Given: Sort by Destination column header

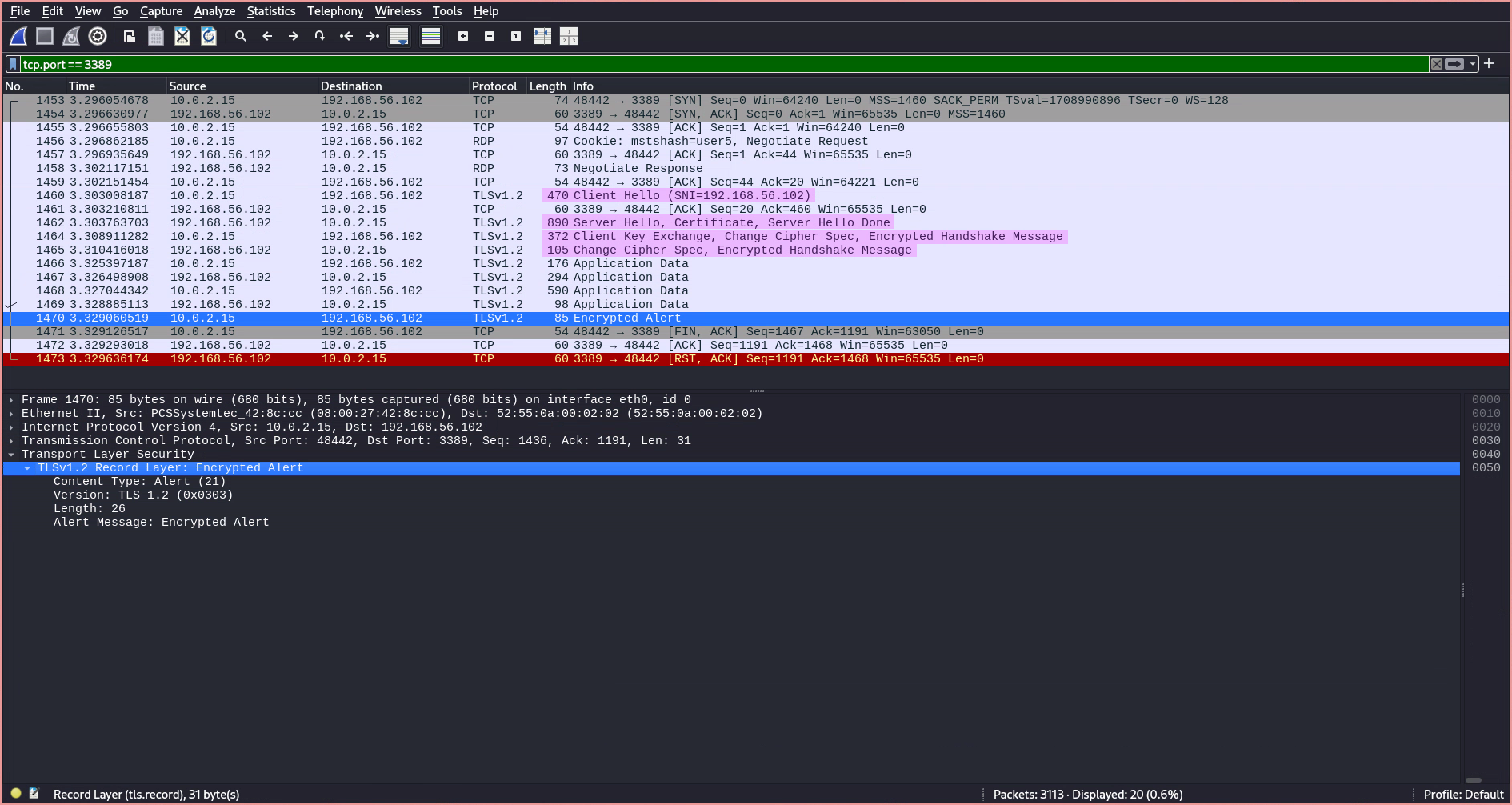Looking at the screenshot, I should point(393,86).
